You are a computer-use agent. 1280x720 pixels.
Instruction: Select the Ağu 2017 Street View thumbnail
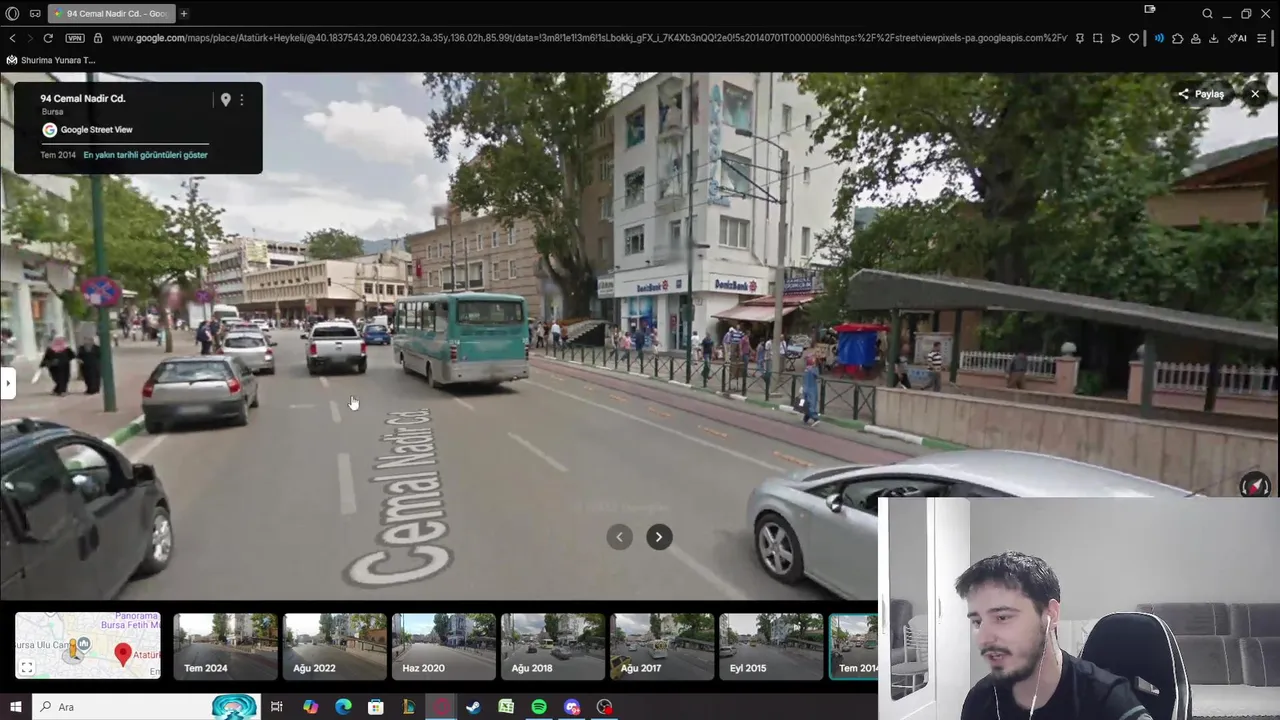tap(661, 646)
